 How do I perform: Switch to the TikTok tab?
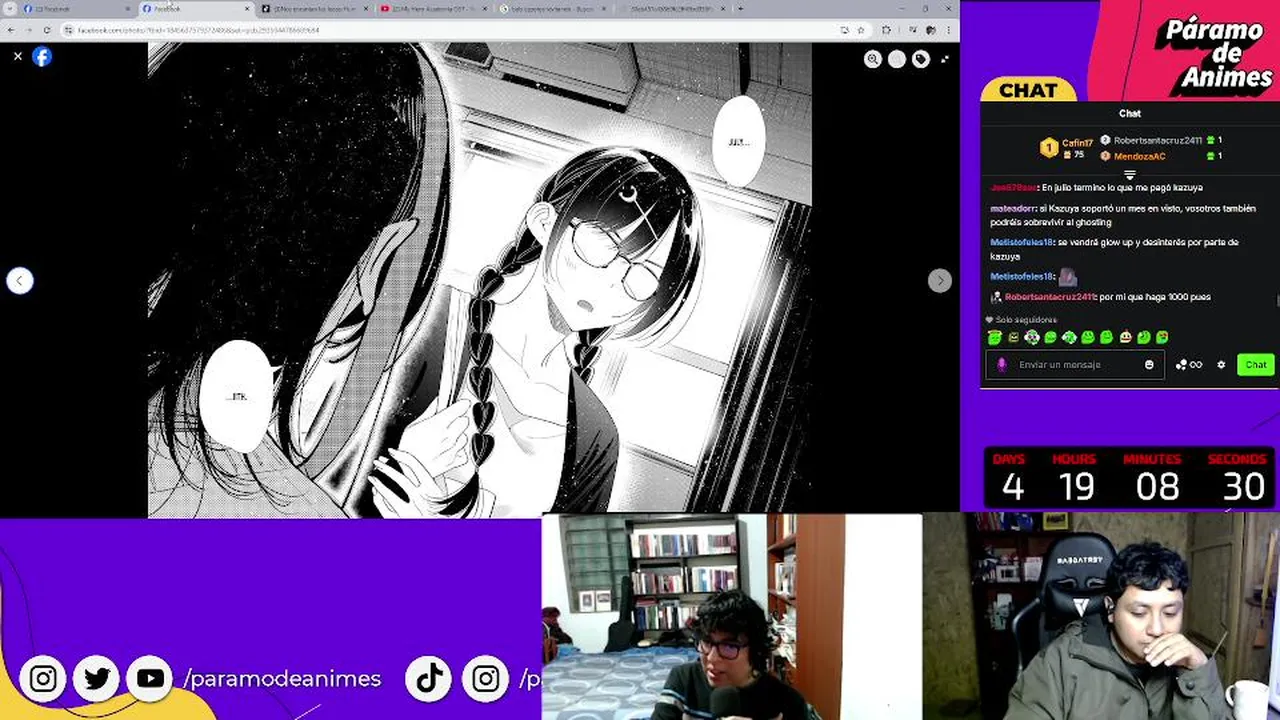(315, 9)
